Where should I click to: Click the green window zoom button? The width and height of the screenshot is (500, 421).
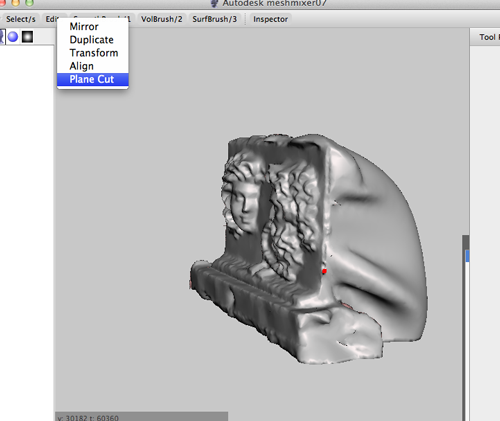tap(30, 3)
